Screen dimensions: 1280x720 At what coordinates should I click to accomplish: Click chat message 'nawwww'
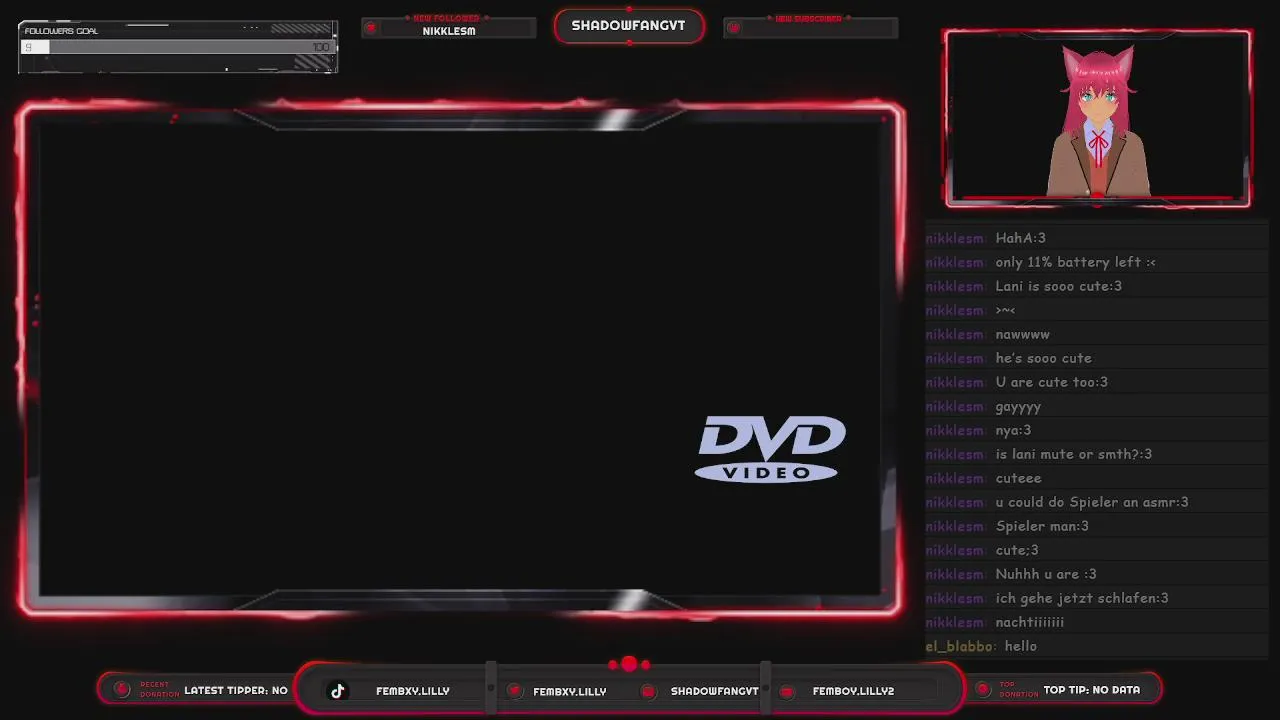1023,334
